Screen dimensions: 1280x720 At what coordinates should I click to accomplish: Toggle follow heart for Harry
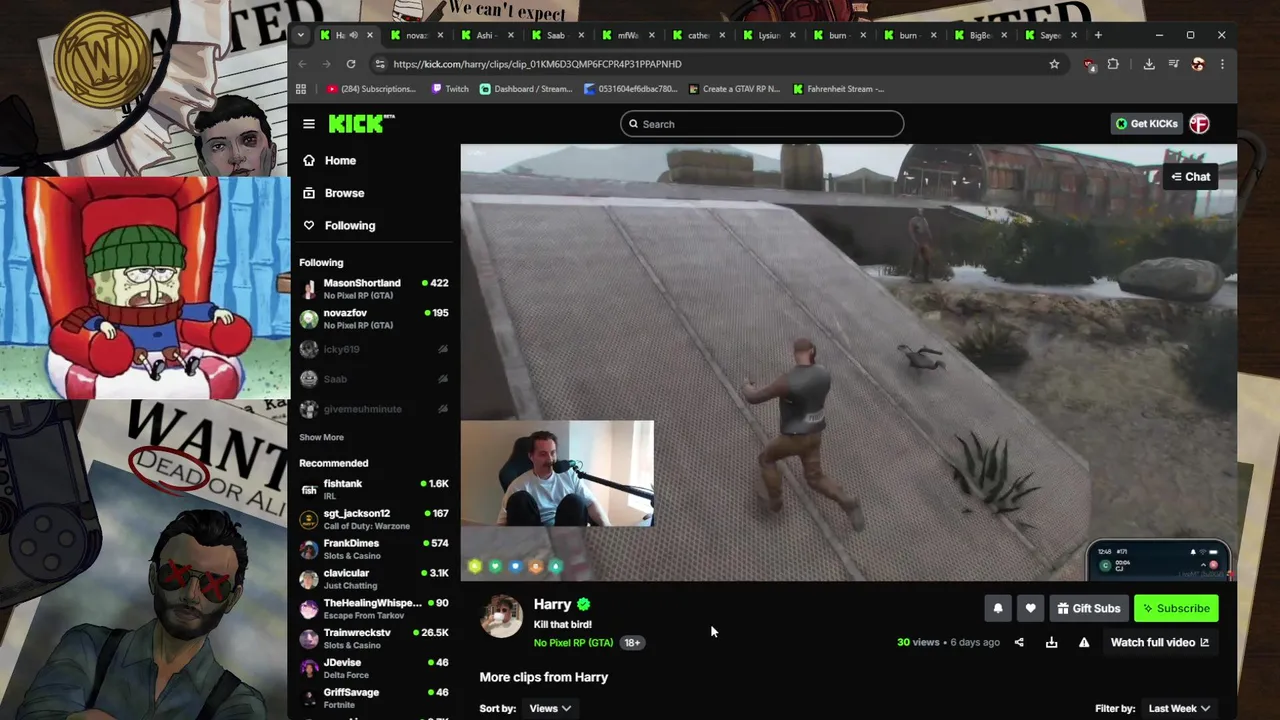click(1030, 608)
